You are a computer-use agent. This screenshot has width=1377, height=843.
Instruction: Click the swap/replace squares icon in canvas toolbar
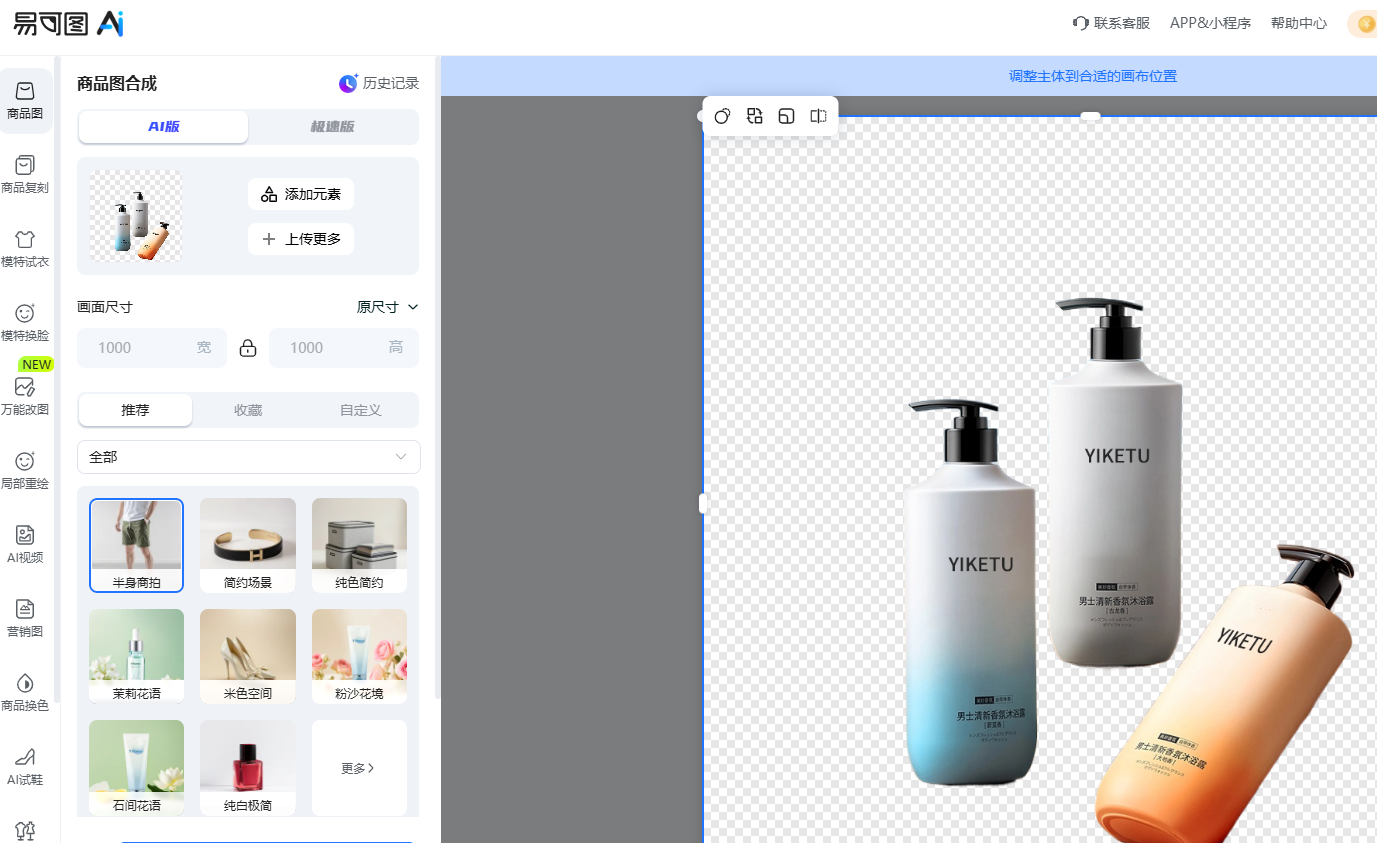pos(755,116)
